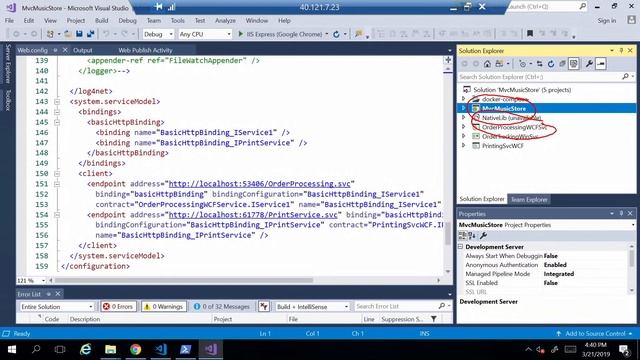The height and width of the screenshot is (360, 640).
Task: Toggle the pin on the Web.config tab
Action: pyautogui.click(x=55, y=50)
